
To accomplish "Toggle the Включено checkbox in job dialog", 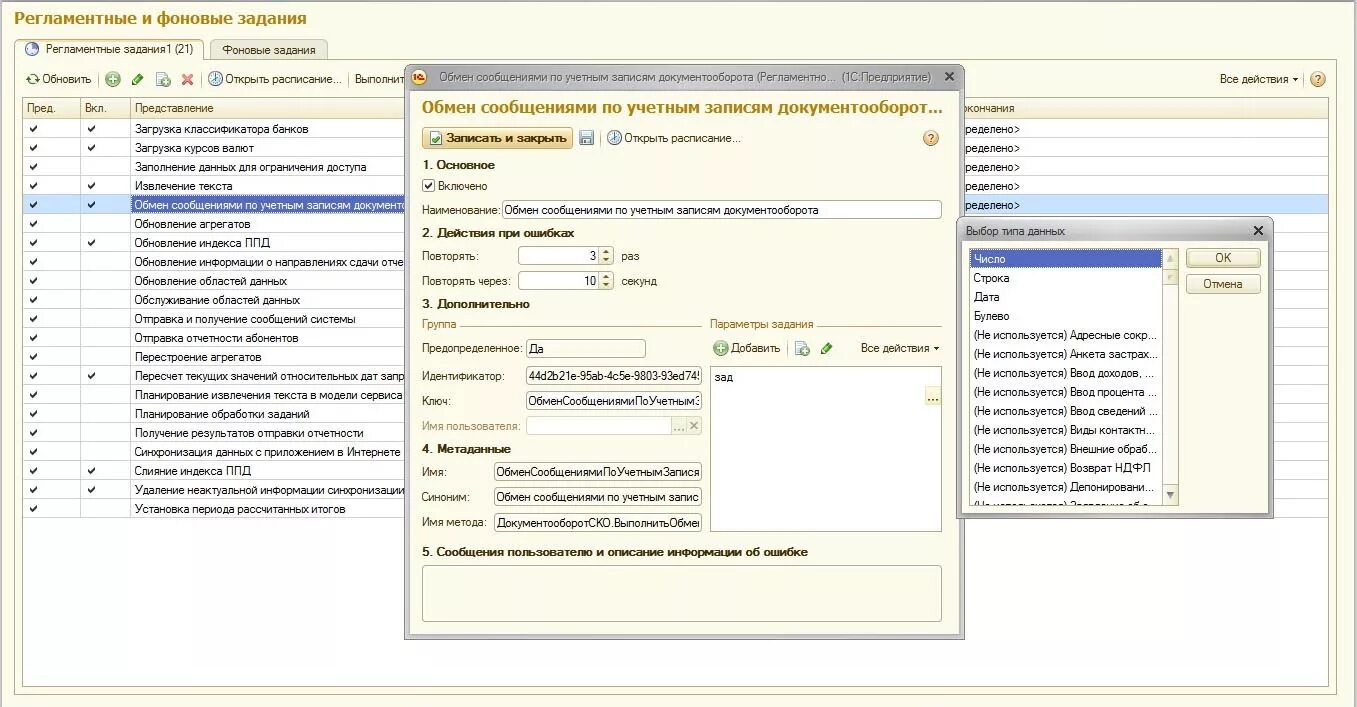I will coord(429,186).
